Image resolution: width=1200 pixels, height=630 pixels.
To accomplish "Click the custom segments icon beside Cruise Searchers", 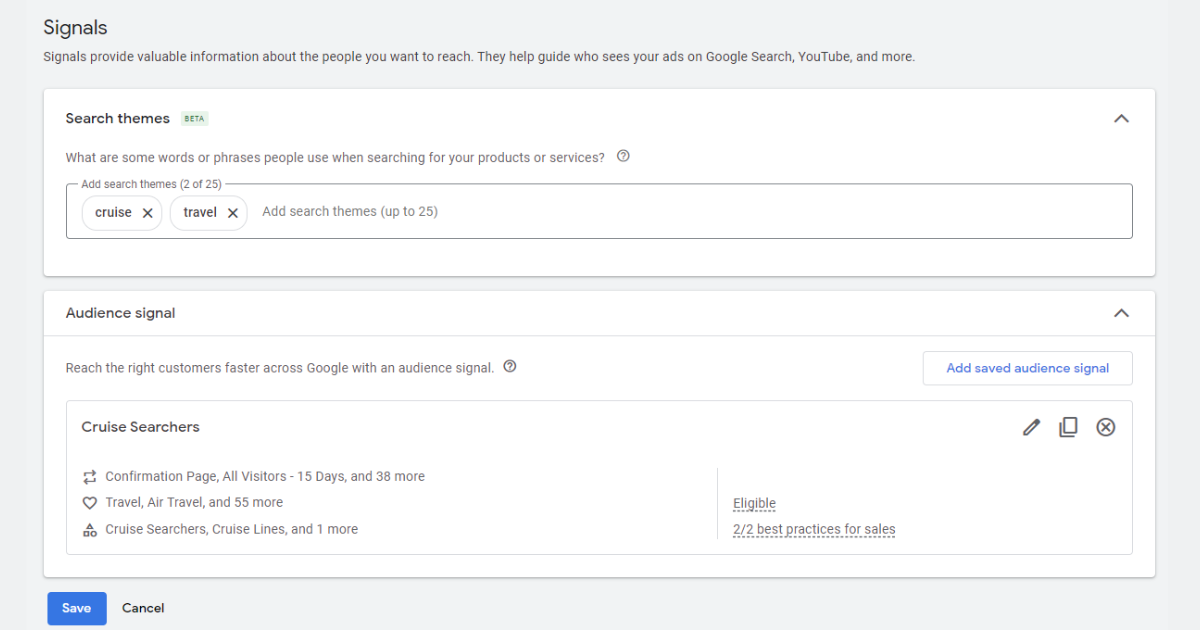I will pos(90,528).
